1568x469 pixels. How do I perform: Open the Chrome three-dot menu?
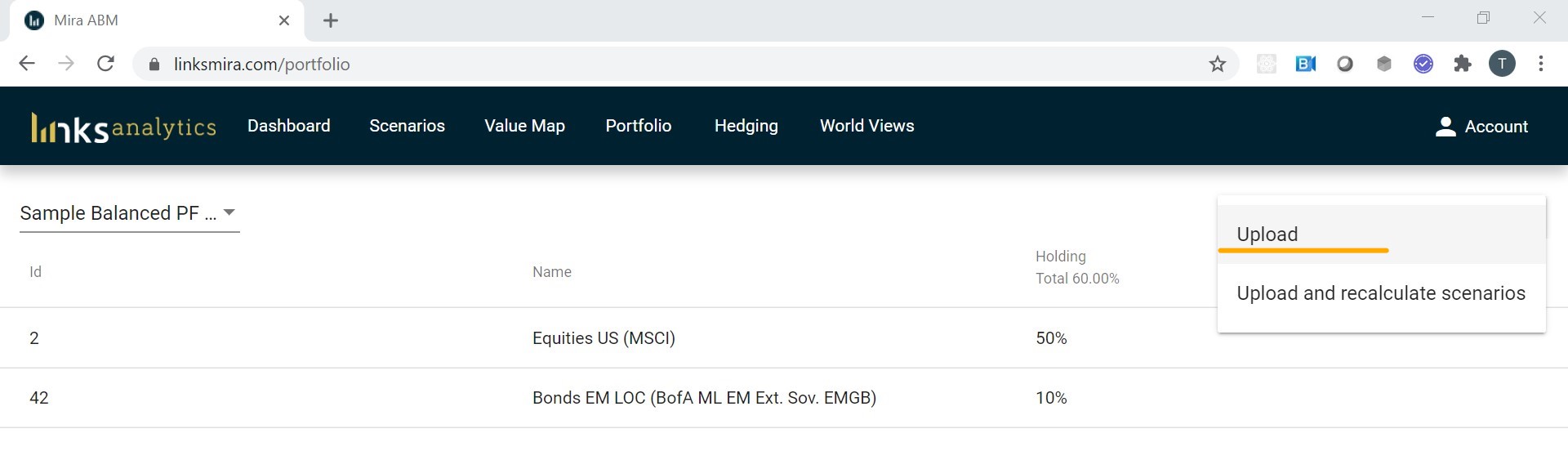tap(1540, 64)
